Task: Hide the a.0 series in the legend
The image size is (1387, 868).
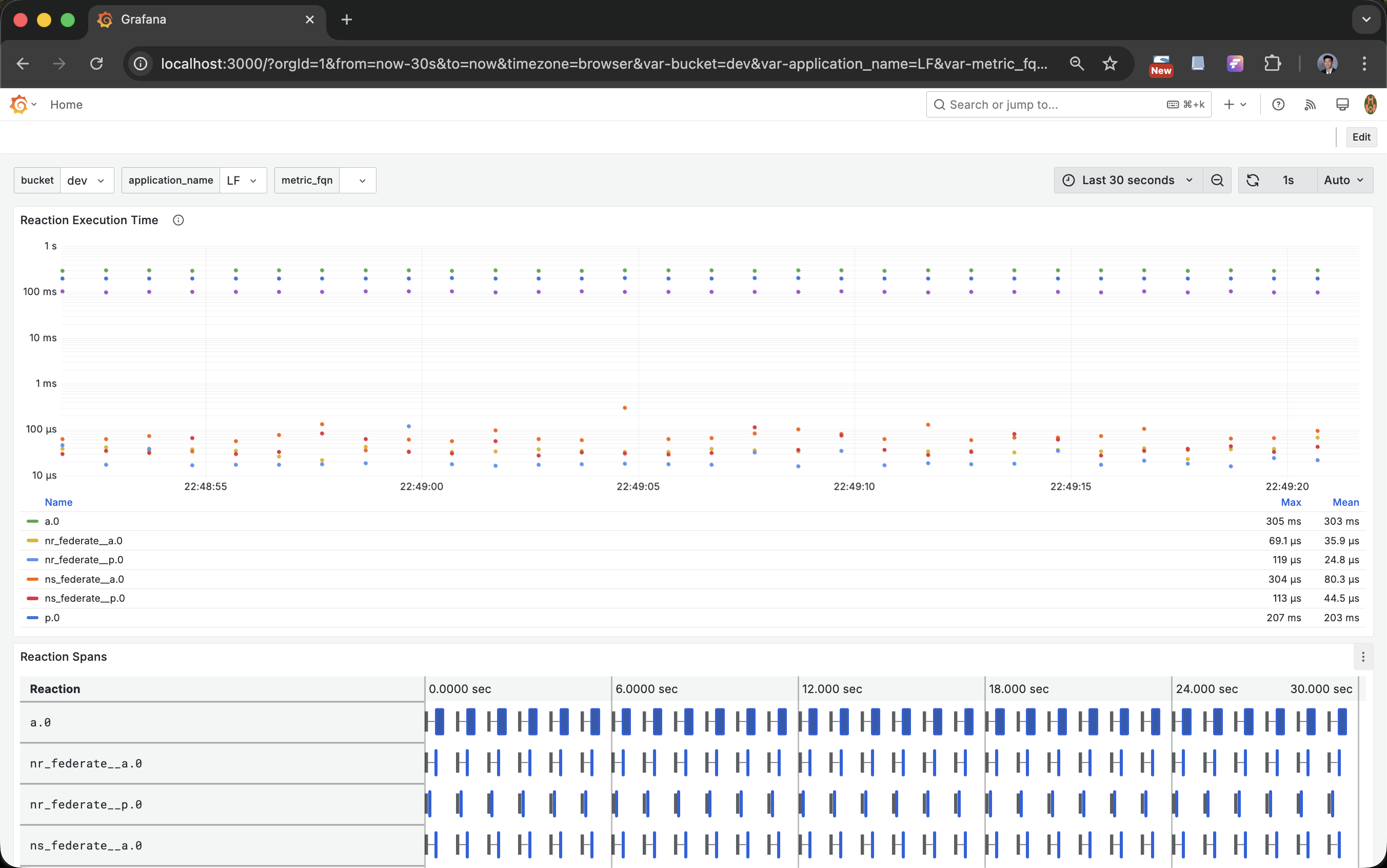Action: [x=52, y=521]
